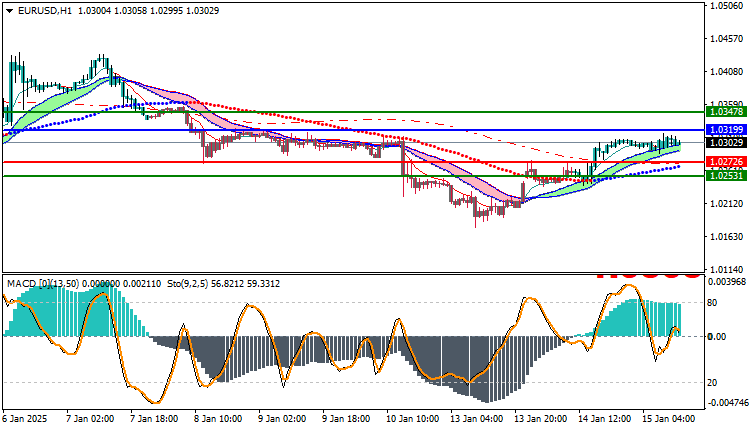Screen dimensions: 750x430
Task: Select the red 1.02726 price label
Action: pyautogui.click(x=727, y=162)
